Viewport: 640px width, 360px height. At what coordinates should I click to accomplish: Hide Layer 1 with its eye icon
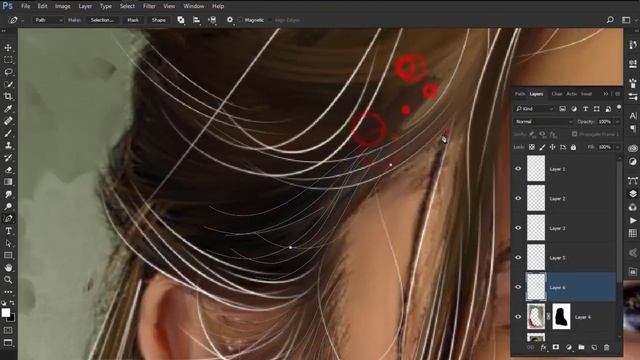[518, 169]
